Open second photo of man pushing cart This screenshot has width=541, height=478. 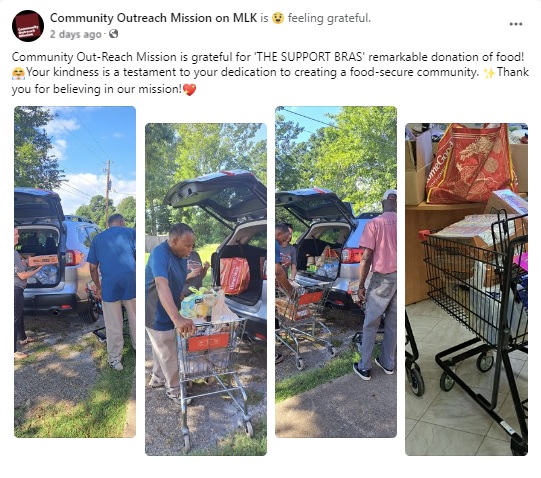(x=206, y=289)
